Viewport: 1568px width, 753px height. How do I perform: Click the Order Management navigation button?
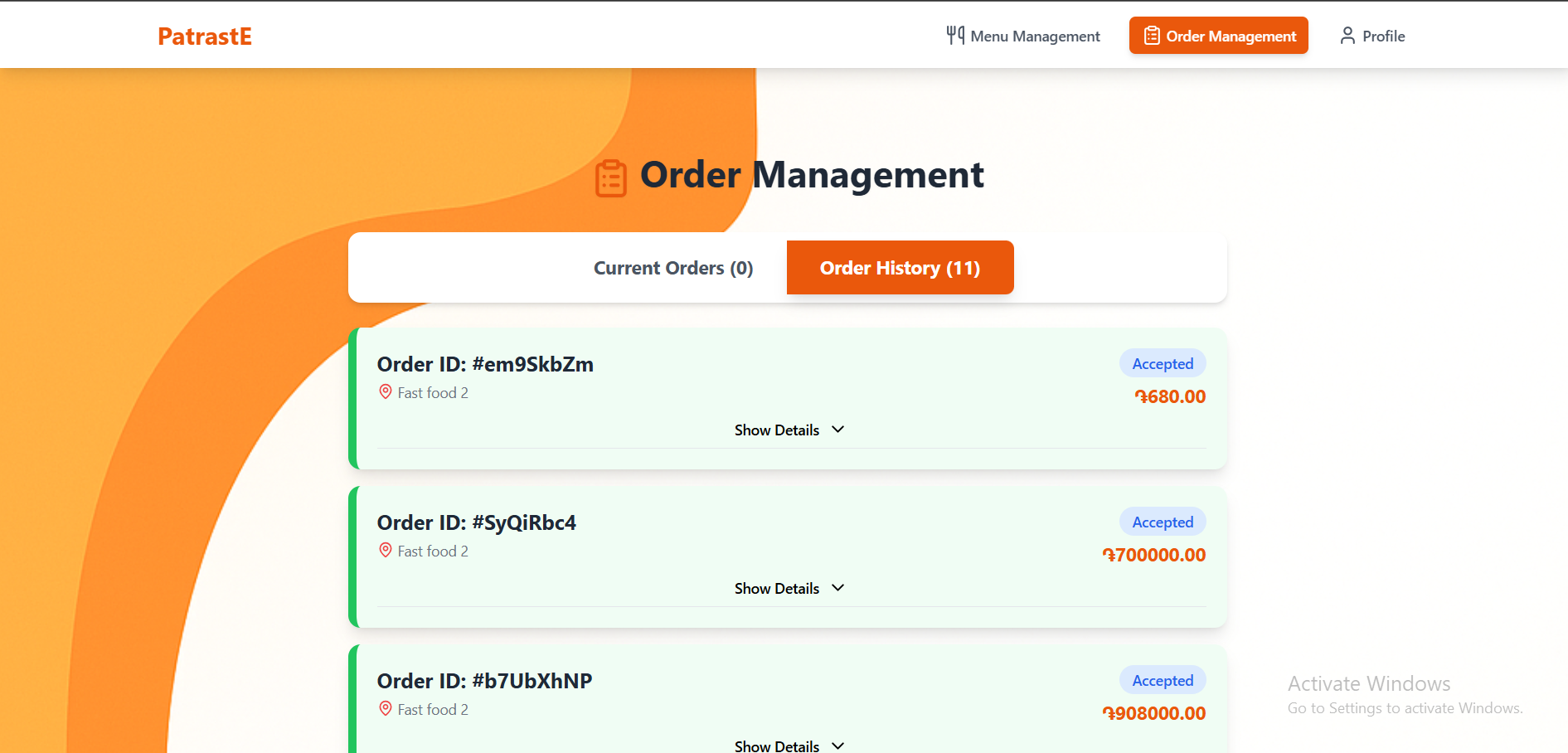[1218, 35]
